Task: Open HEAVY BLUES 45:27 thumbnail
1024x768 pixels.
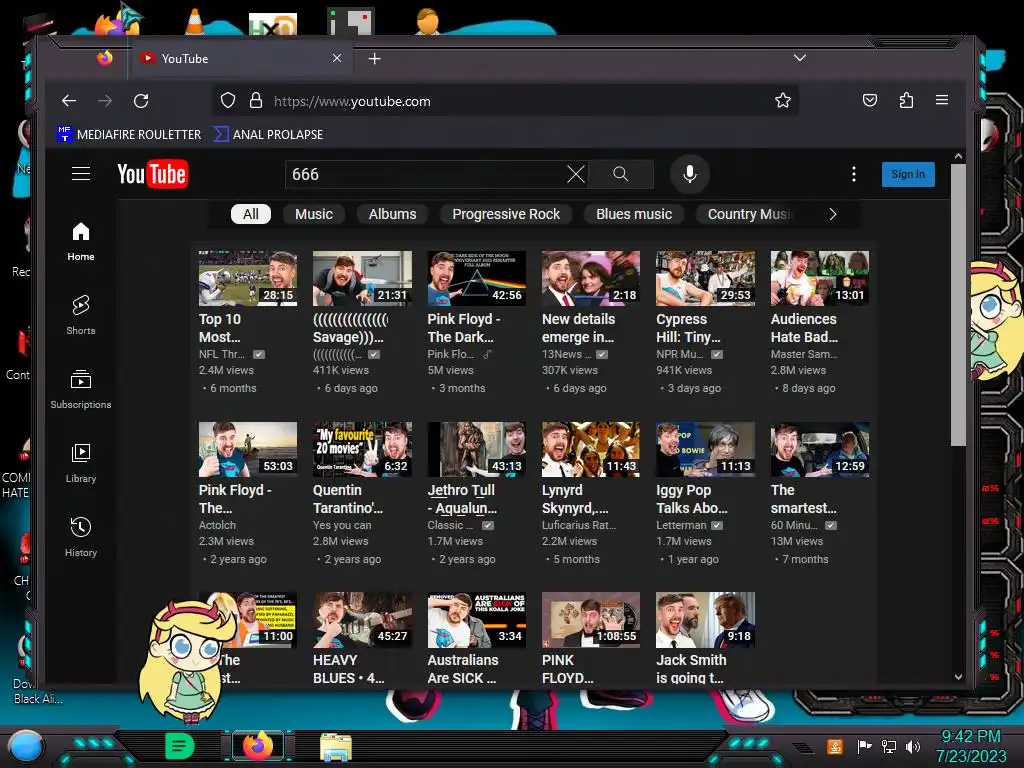Action: 362,620
